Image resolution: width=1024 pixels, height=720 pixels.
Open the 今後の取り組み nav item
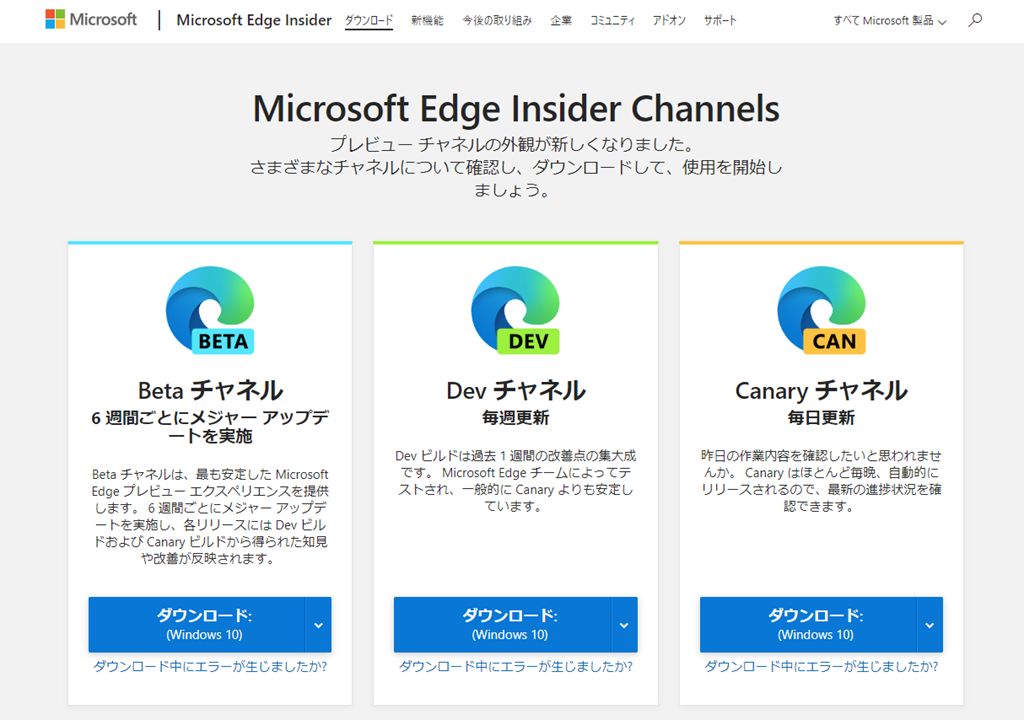tap(497, 20)
